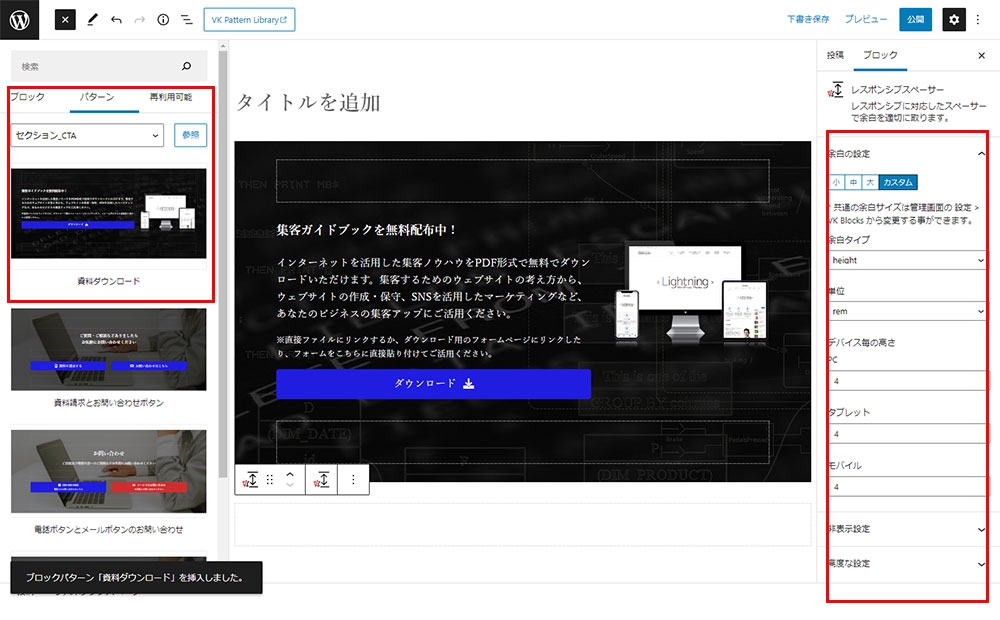The height and width of the screenshot is (620, 1000).
Task: Open the セクション_CTA category dropdown
Action: point(87,135)
